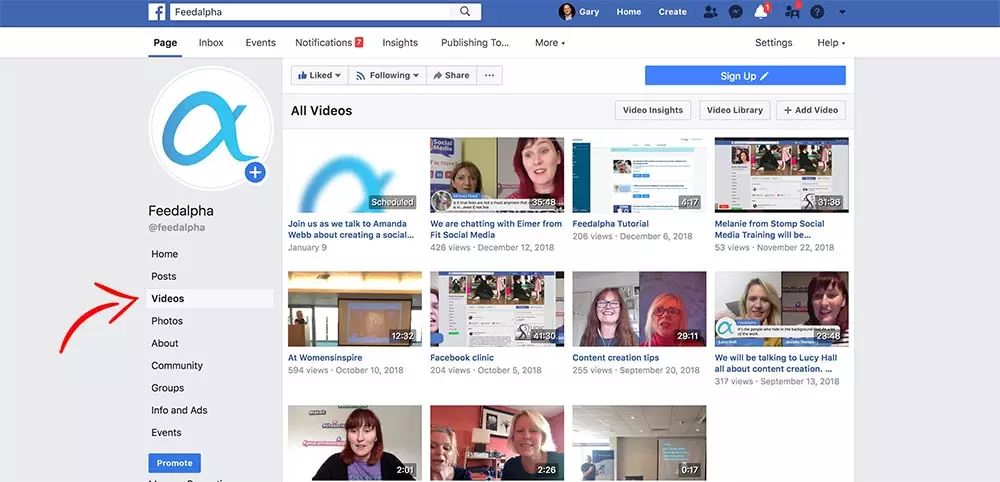Go to Home in top bar
This screenshot has width=1000, height=482.
[x=628, y=11]
